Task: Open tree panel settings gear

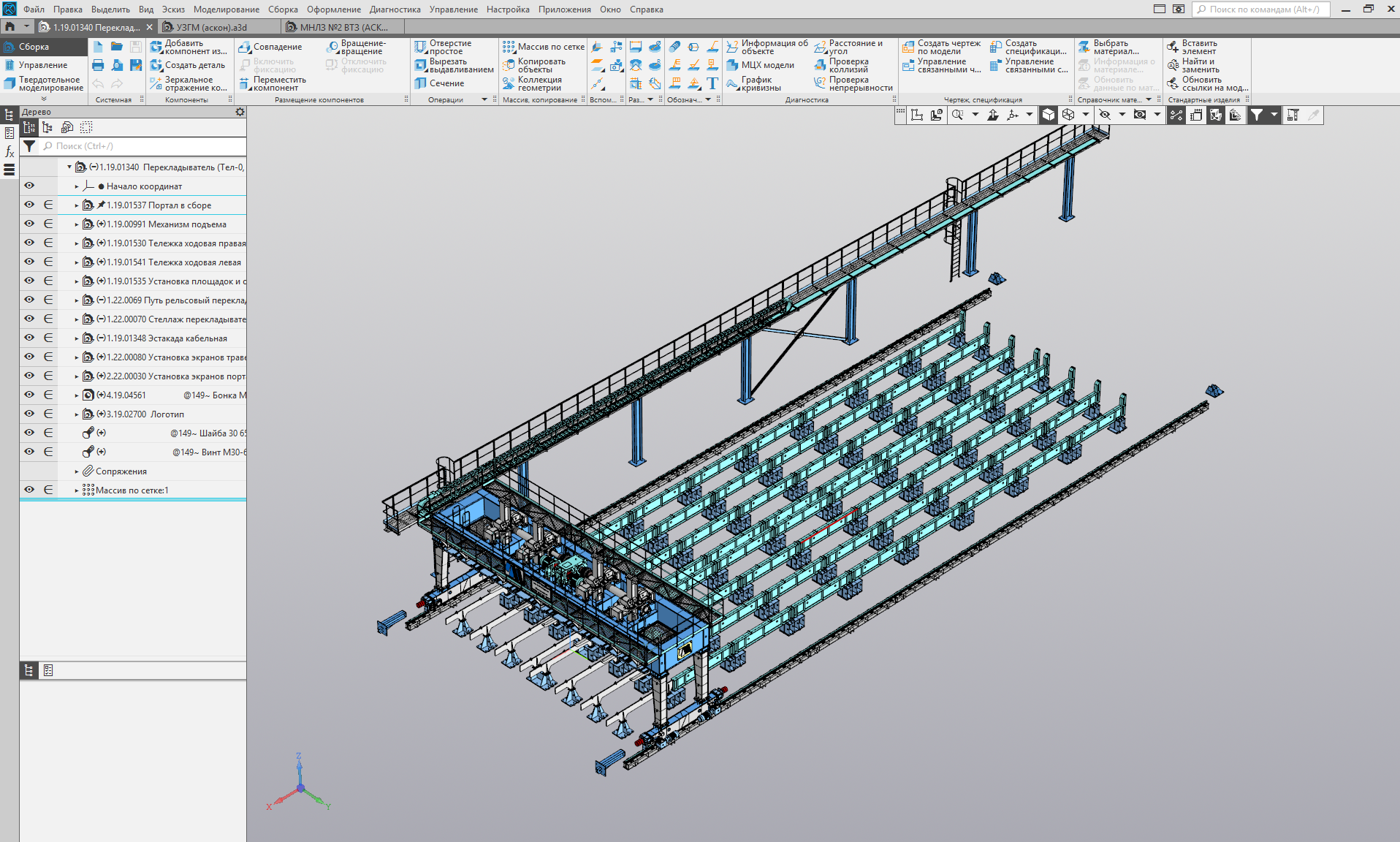Action: click(240, 112)
